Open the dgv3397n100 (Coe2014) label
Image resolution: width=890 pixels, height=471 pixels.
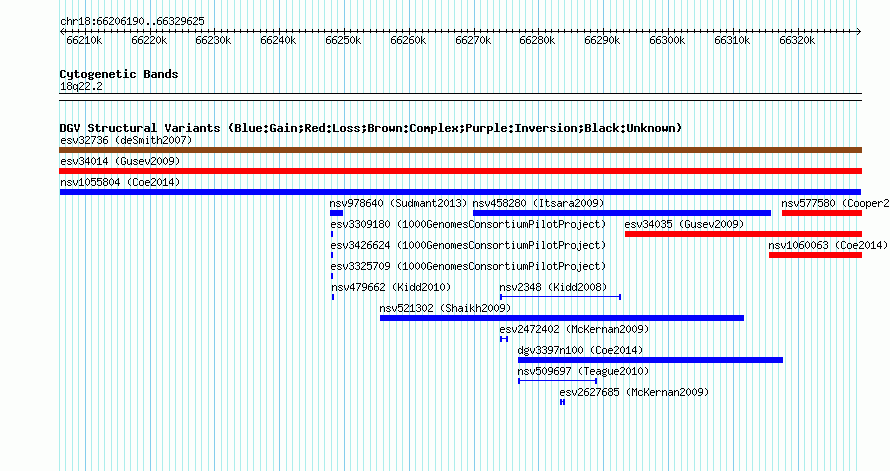click(x=581, y=350)
